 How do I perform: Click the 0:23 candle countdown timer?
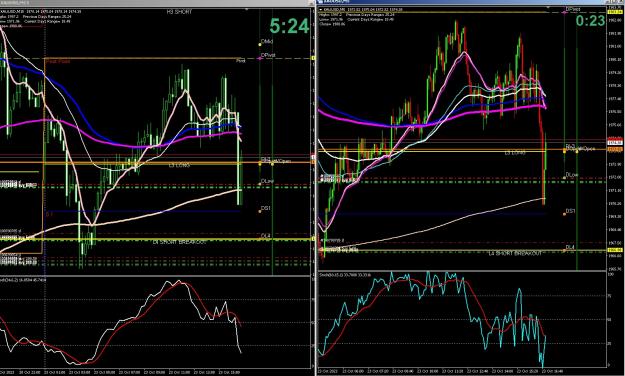(x=590, y=21)
